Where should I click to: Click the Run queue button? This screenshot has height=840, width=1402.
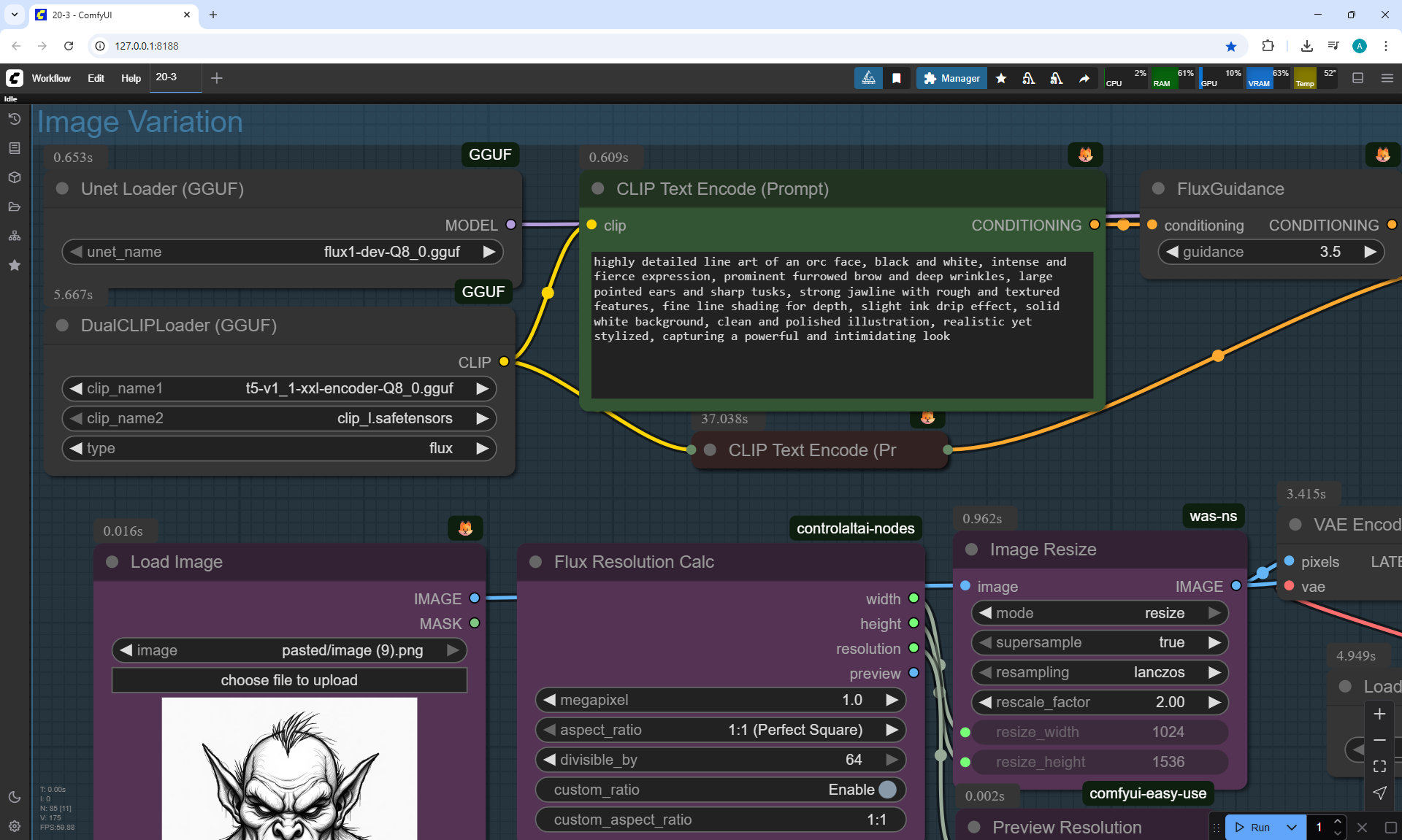coord(1254,827)
